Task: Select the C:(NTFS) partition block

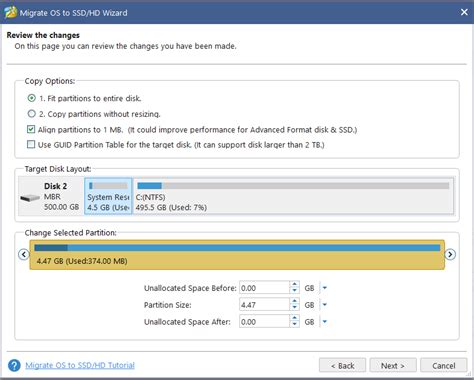Action: point(293,196)
